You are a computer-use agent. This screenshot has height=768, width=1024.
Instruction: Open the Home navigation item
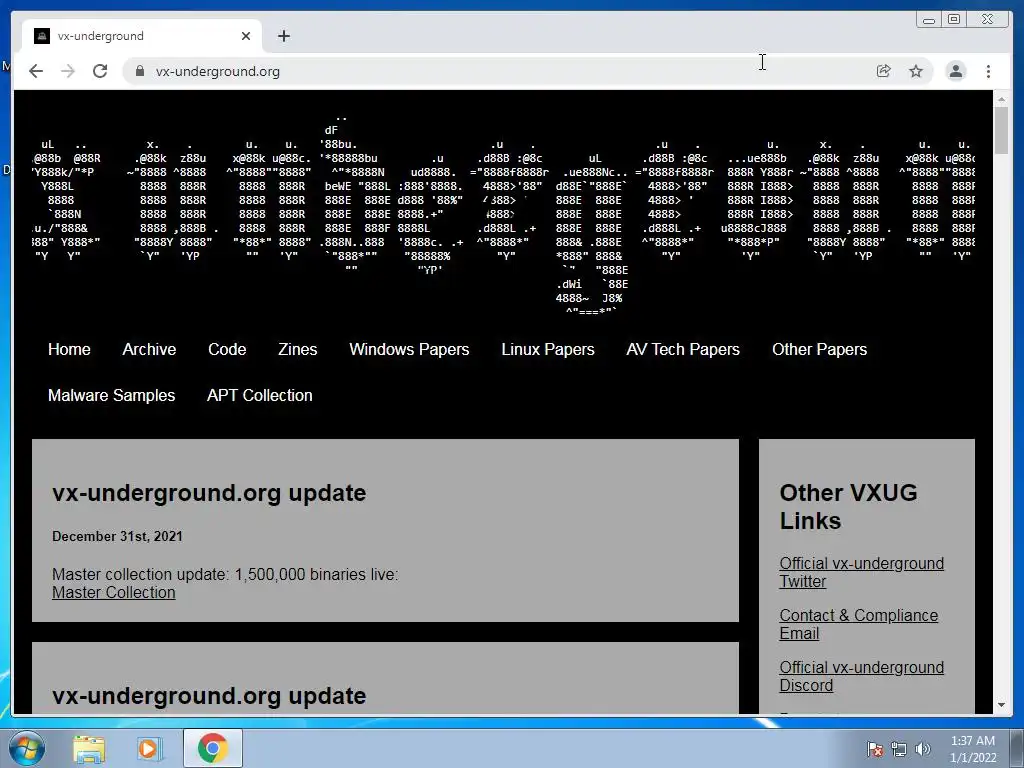(x=69, y=349)
